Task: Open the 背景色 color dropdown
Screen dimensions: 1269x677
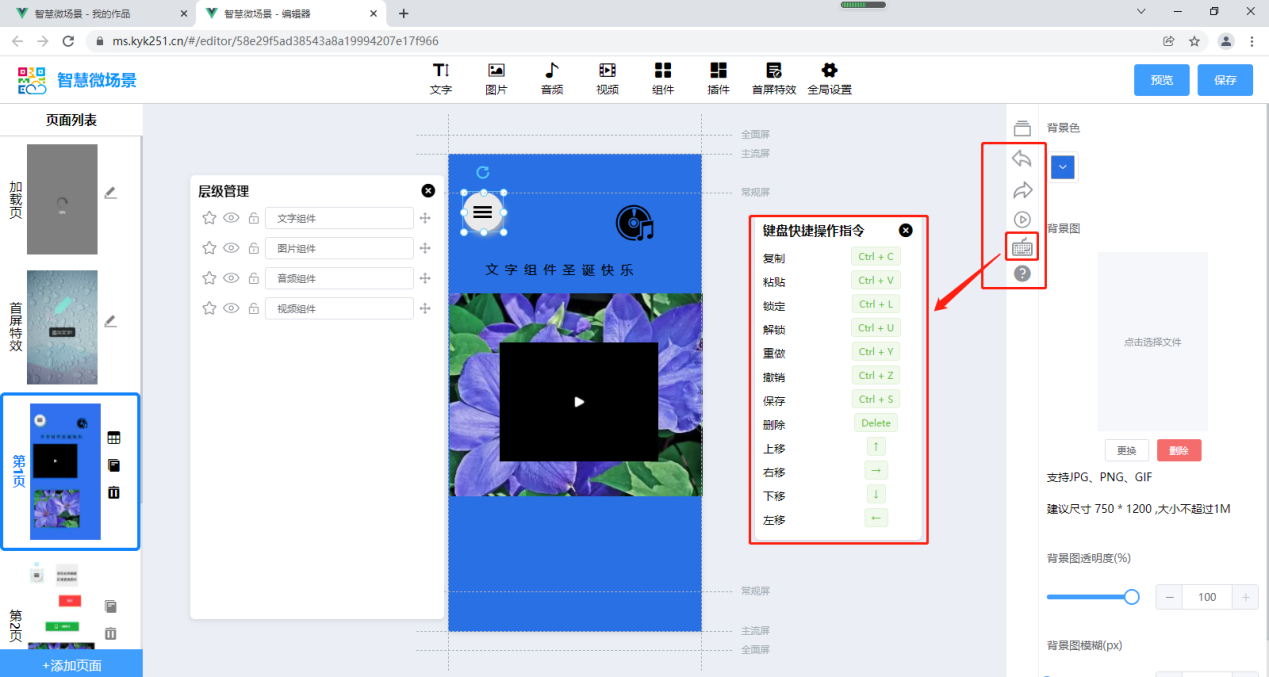Action: tap(1063, 167)
